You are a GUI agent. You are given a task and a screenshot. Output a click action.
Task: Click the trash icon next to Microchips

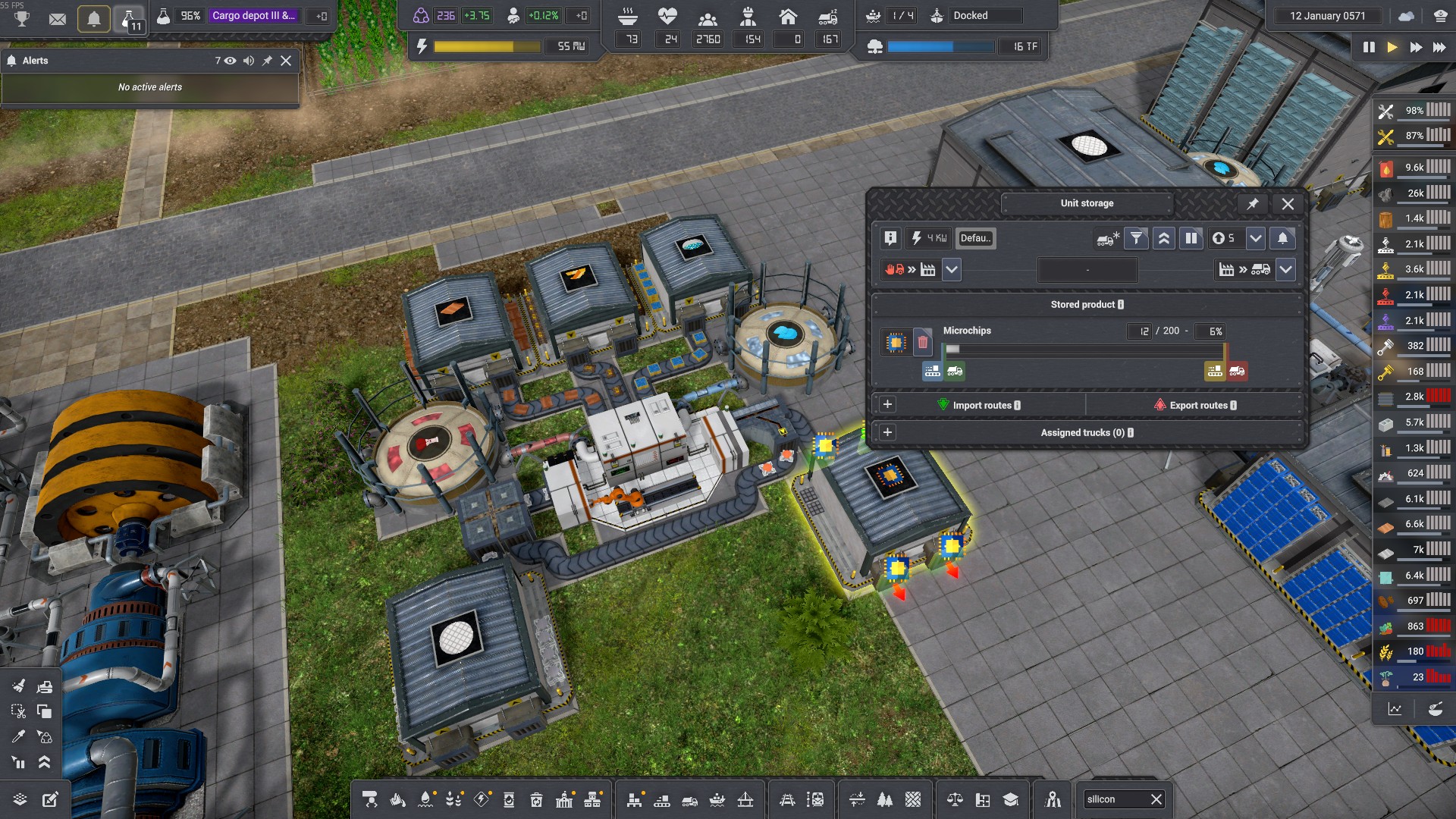(922, 343)
